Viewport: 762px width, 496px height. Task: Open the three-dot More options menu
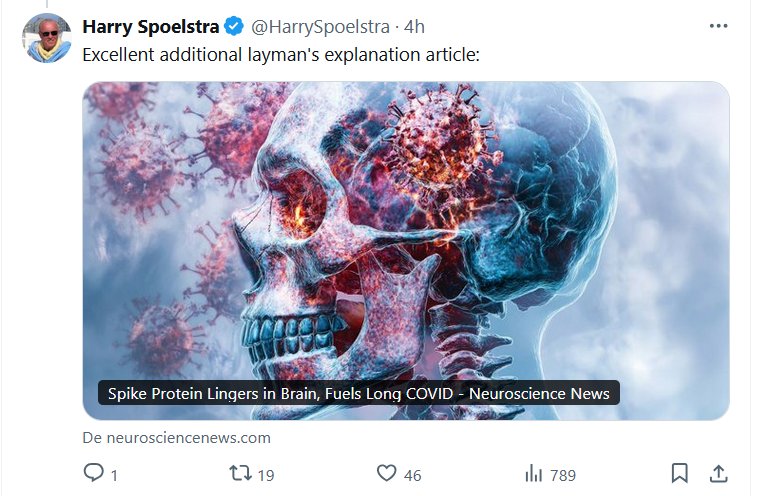pyautogui.click(x=718, y=26)
